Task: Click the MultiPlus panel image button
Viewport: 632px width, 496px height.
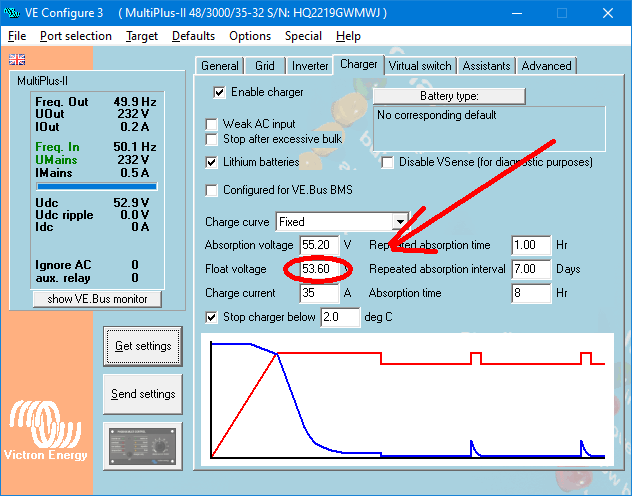Action: pos(143,445)
